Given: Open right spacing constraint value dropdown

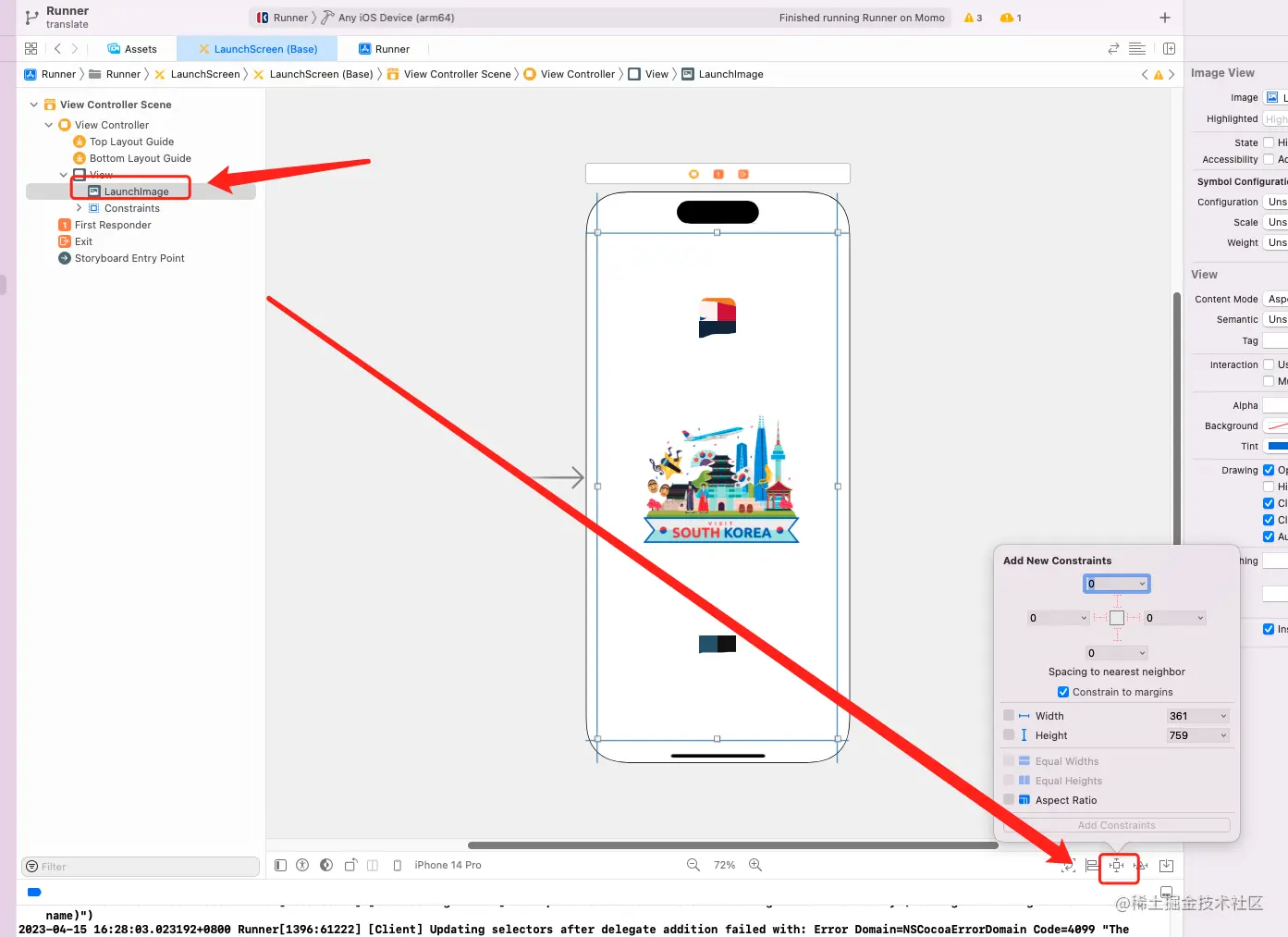Looking at the screenshot, I should pos(1200,618).
